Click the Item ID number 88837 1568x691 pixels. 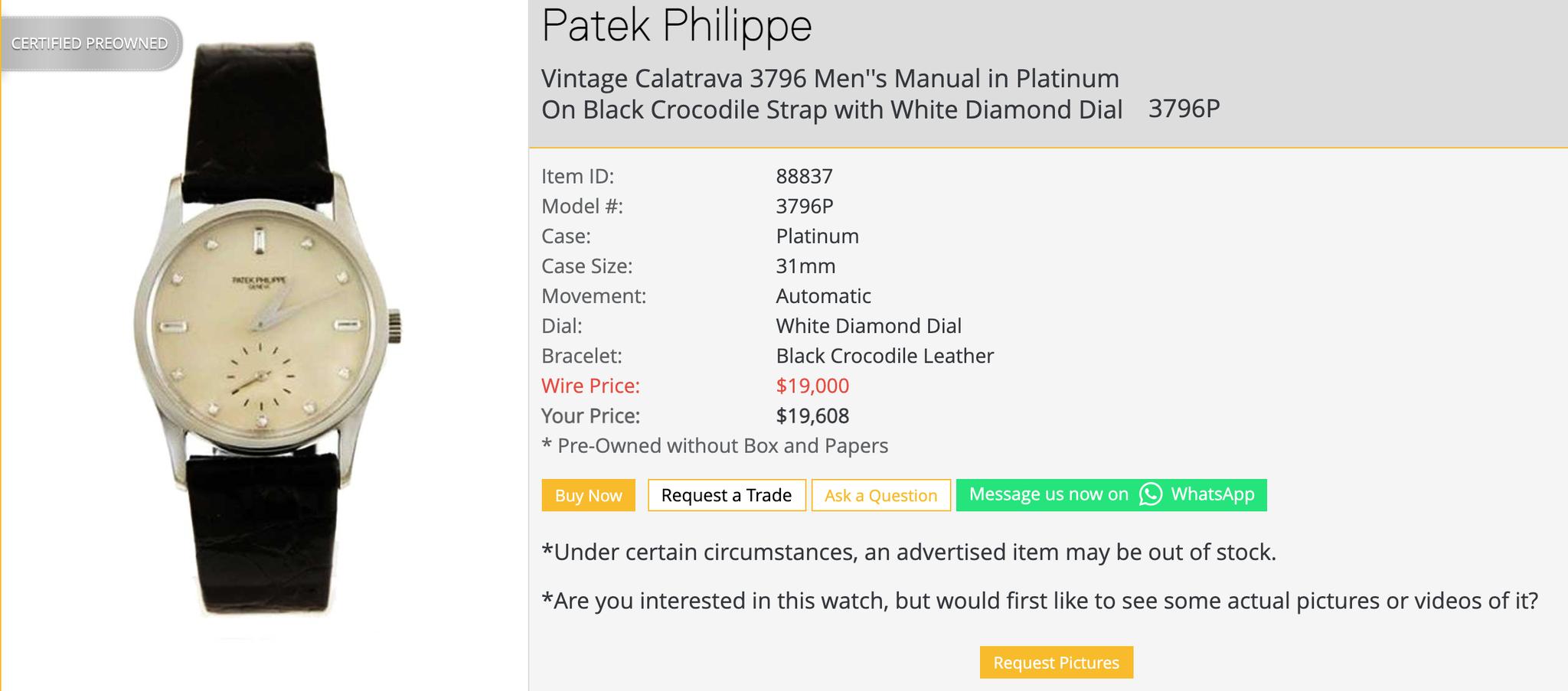804,177
